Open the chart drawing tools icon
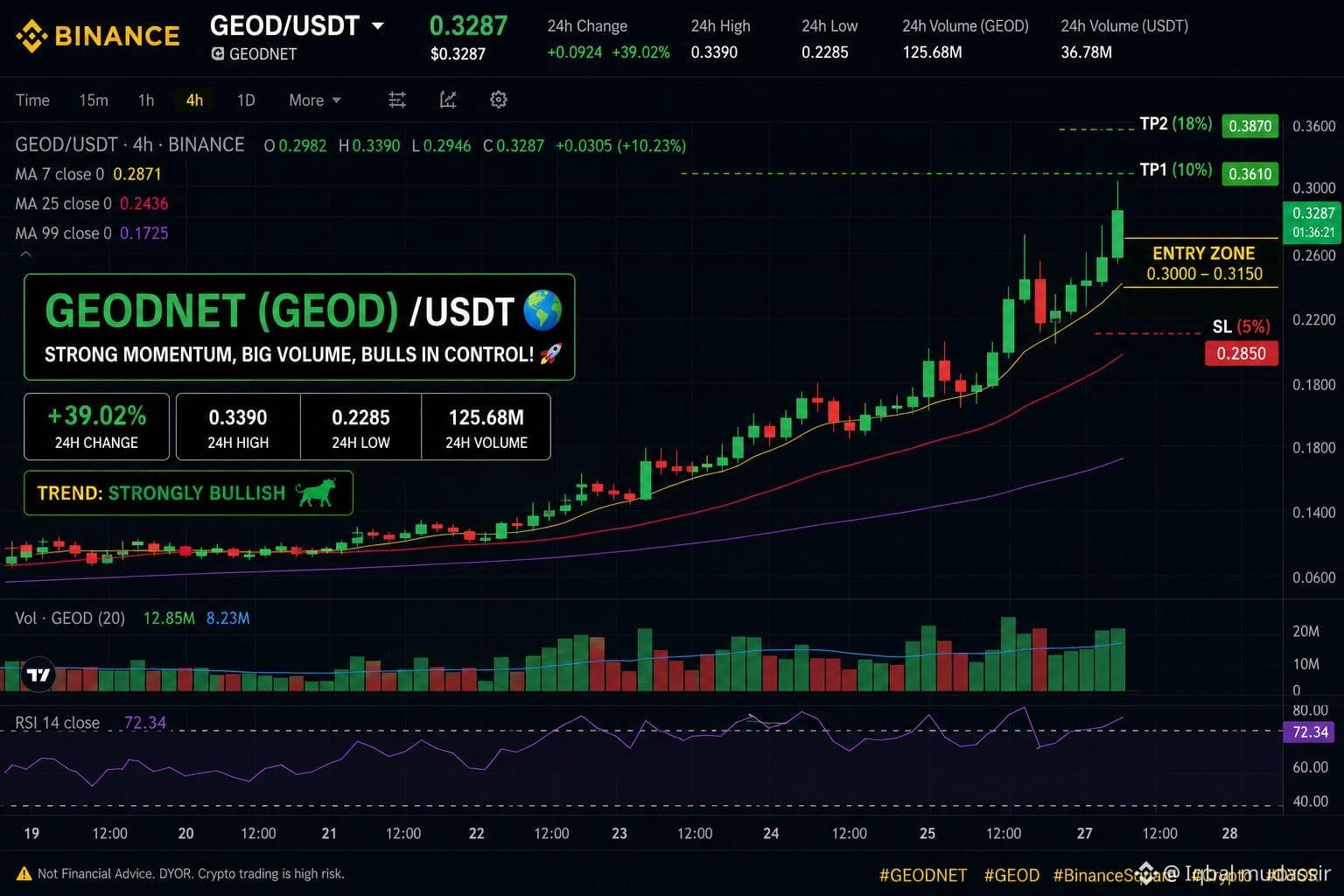This screenshot has width=1344, height=896. [x=448, y=100]
